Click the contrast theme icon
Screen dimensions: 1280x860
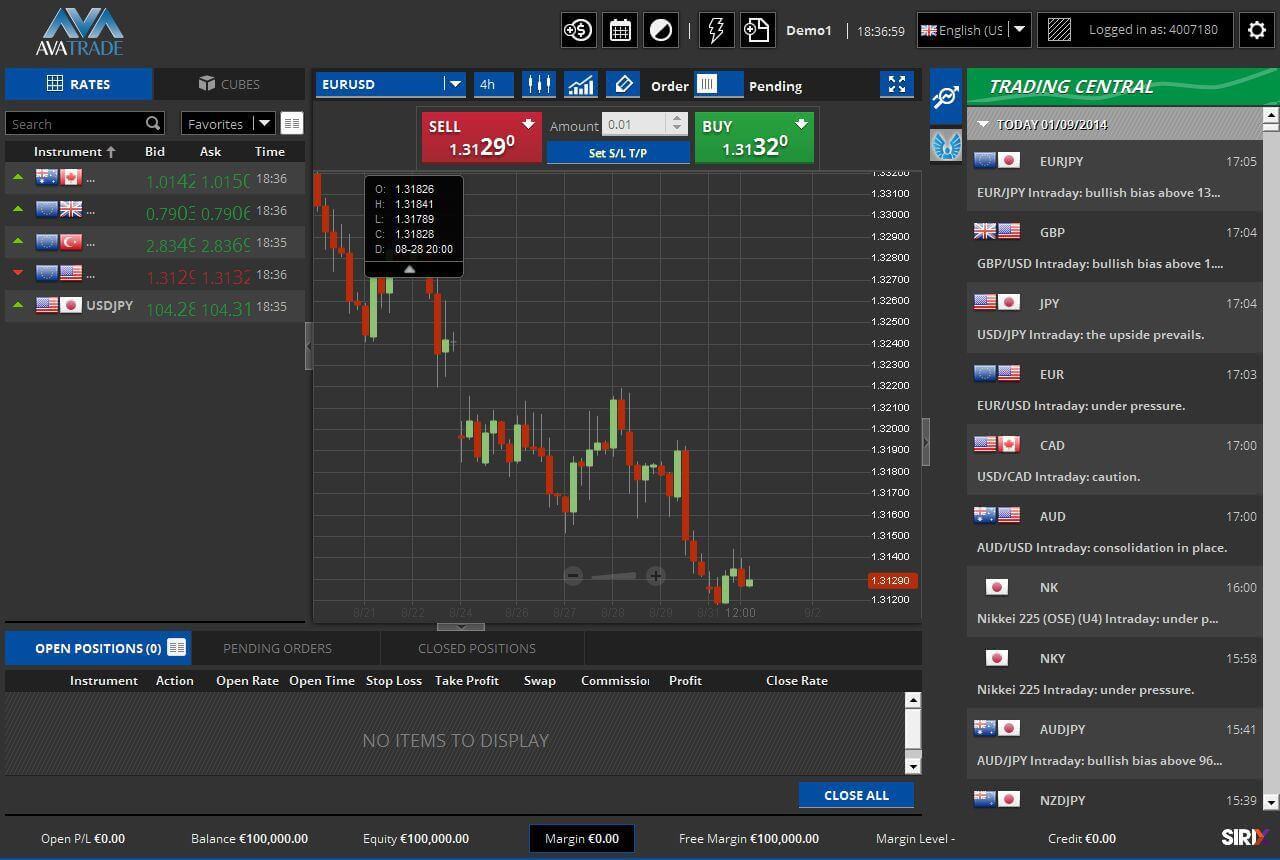pyautogui.click(x=661, y=30)
